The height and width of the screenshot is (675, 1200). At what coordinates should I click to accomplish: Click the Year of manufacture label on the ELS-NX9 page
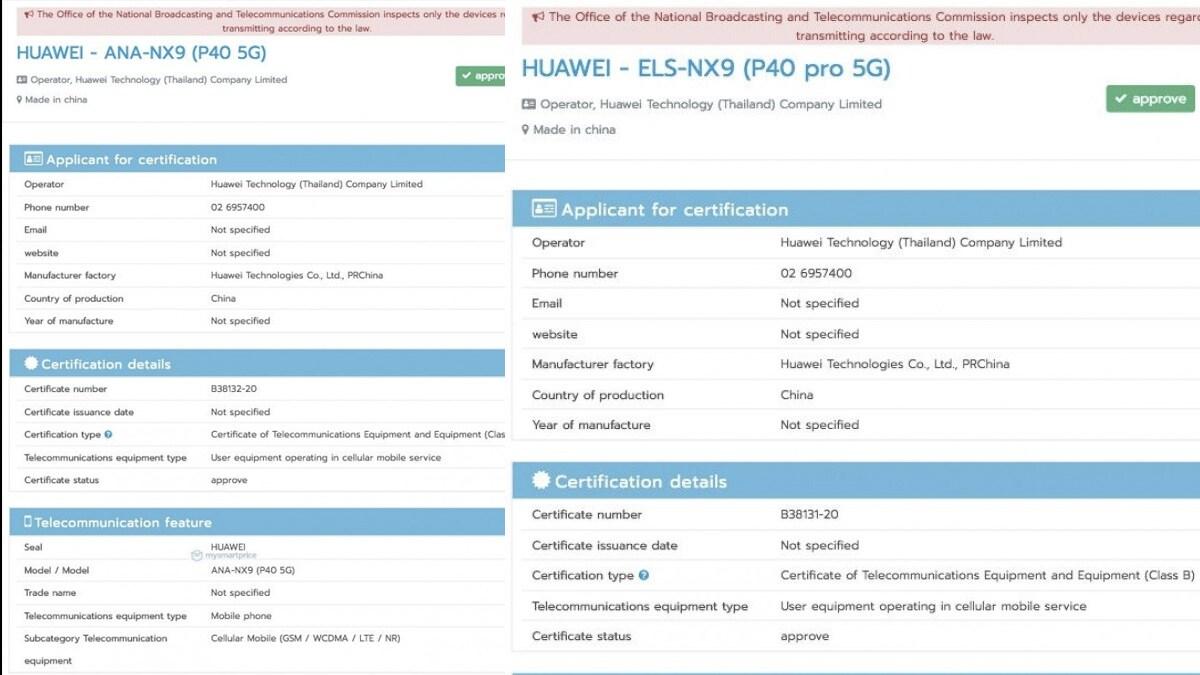591,425
